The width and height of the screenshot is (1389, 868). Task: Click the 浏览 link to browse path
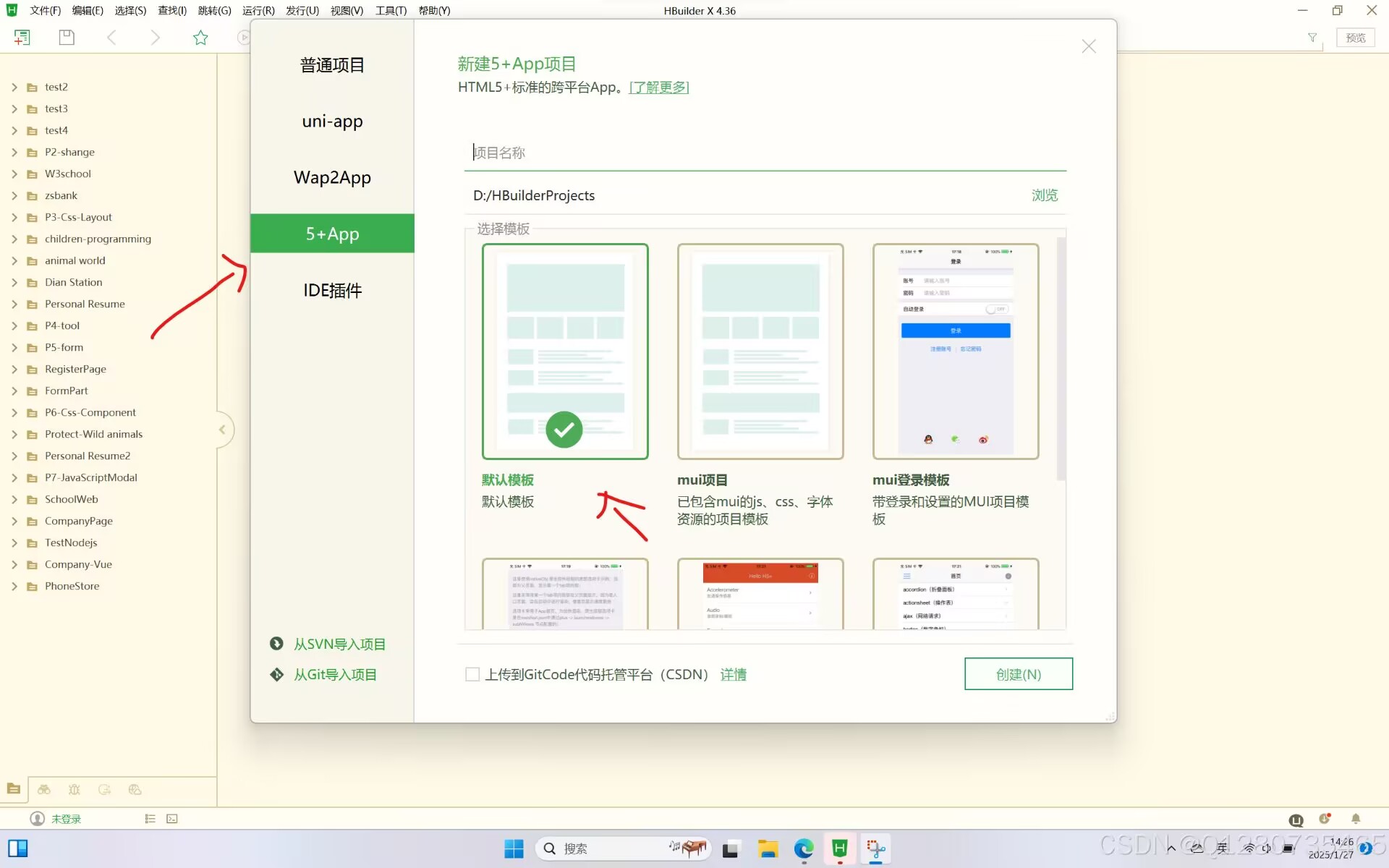[1045, 194]
